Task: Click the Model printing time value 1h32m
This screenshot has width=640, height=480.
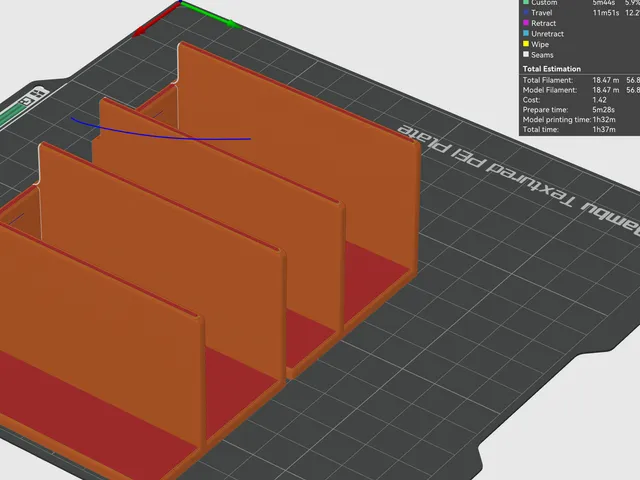Action: 604,120
